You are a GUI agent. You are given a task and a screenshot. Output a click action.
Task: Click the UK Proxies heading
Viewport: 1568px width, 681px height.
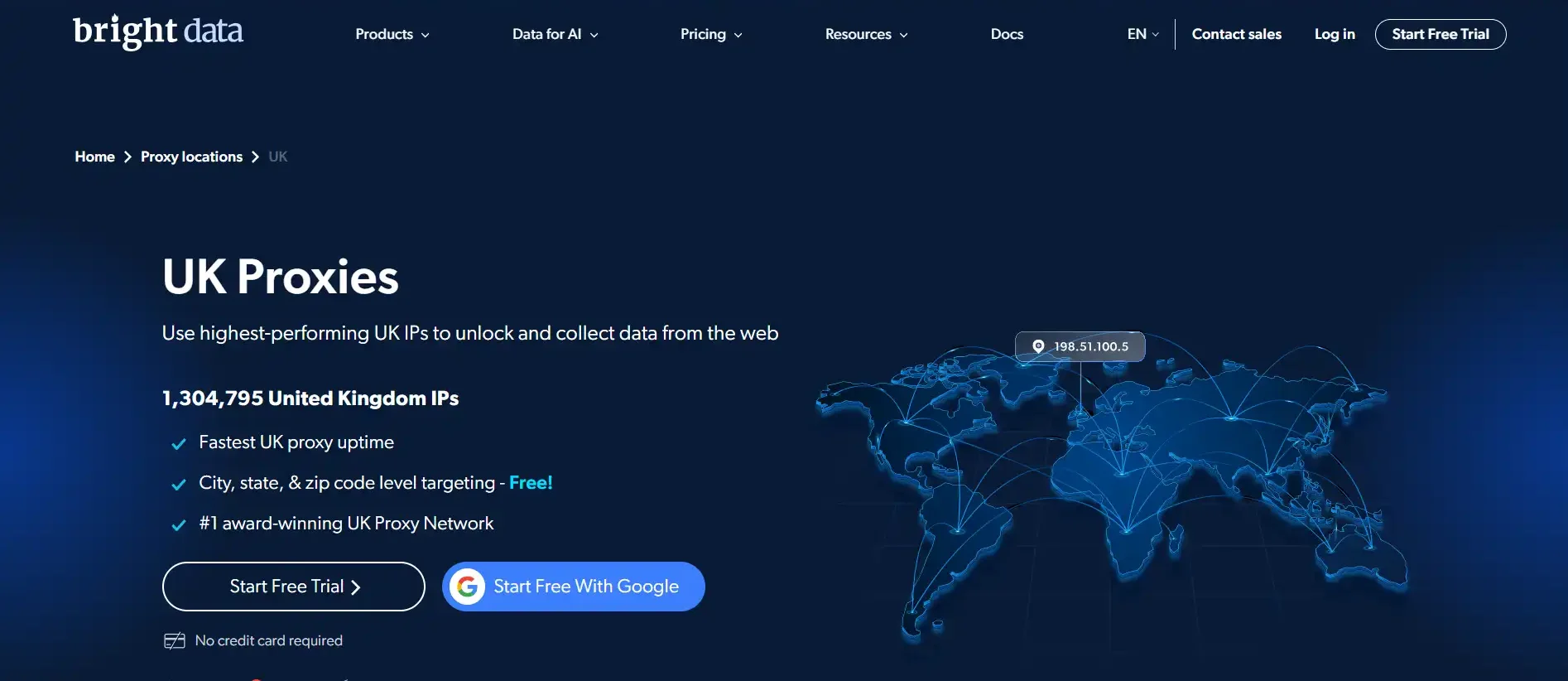click(x=281, y=277)
